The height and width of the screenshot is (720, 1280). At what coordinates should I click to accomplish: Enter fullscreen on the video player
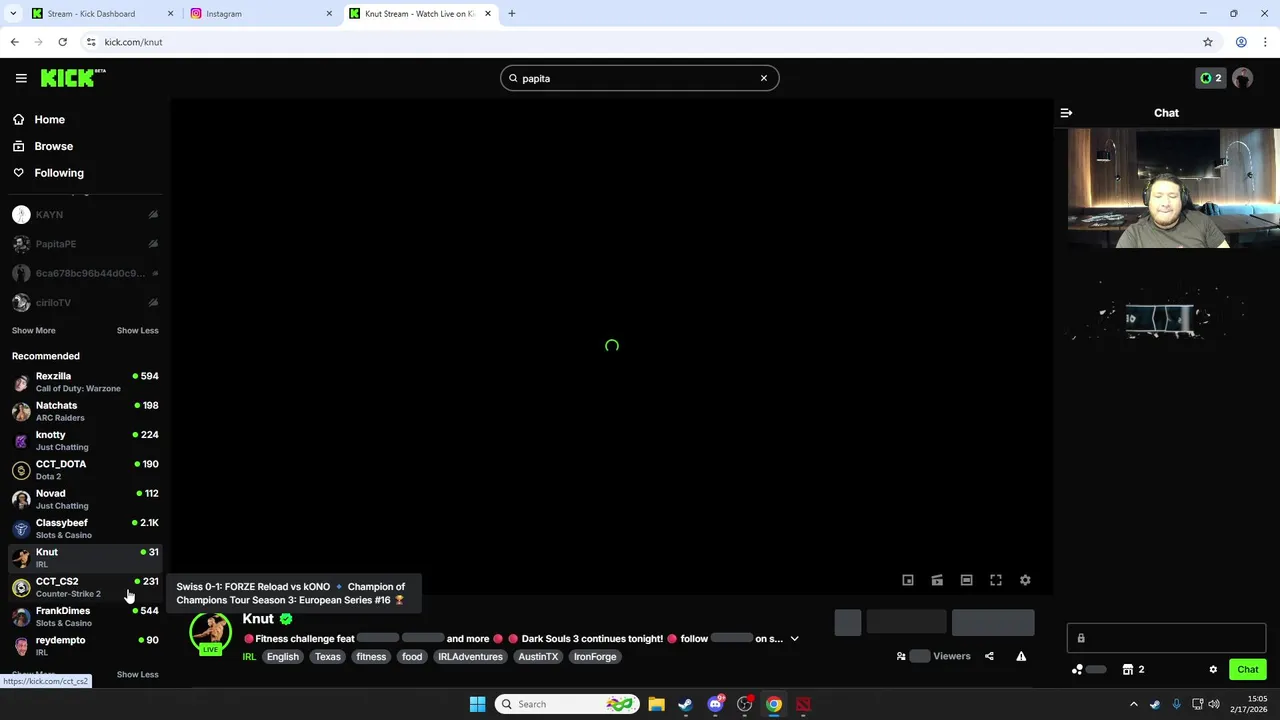(x=996, y=580)
